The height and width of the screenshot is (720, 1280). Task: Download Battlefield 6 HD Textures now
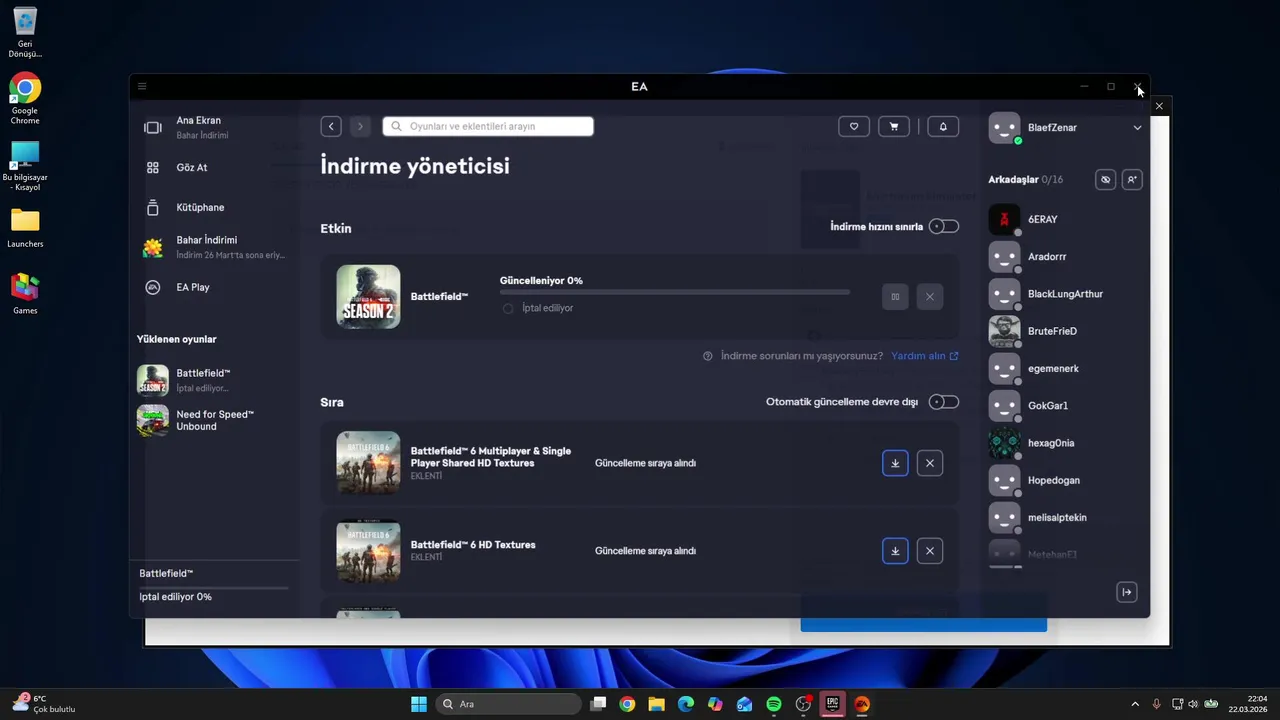895,551
